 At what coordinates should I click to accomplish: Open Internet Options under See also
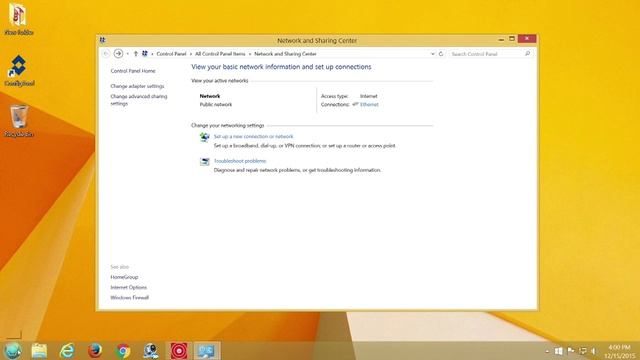pos(129,287)
